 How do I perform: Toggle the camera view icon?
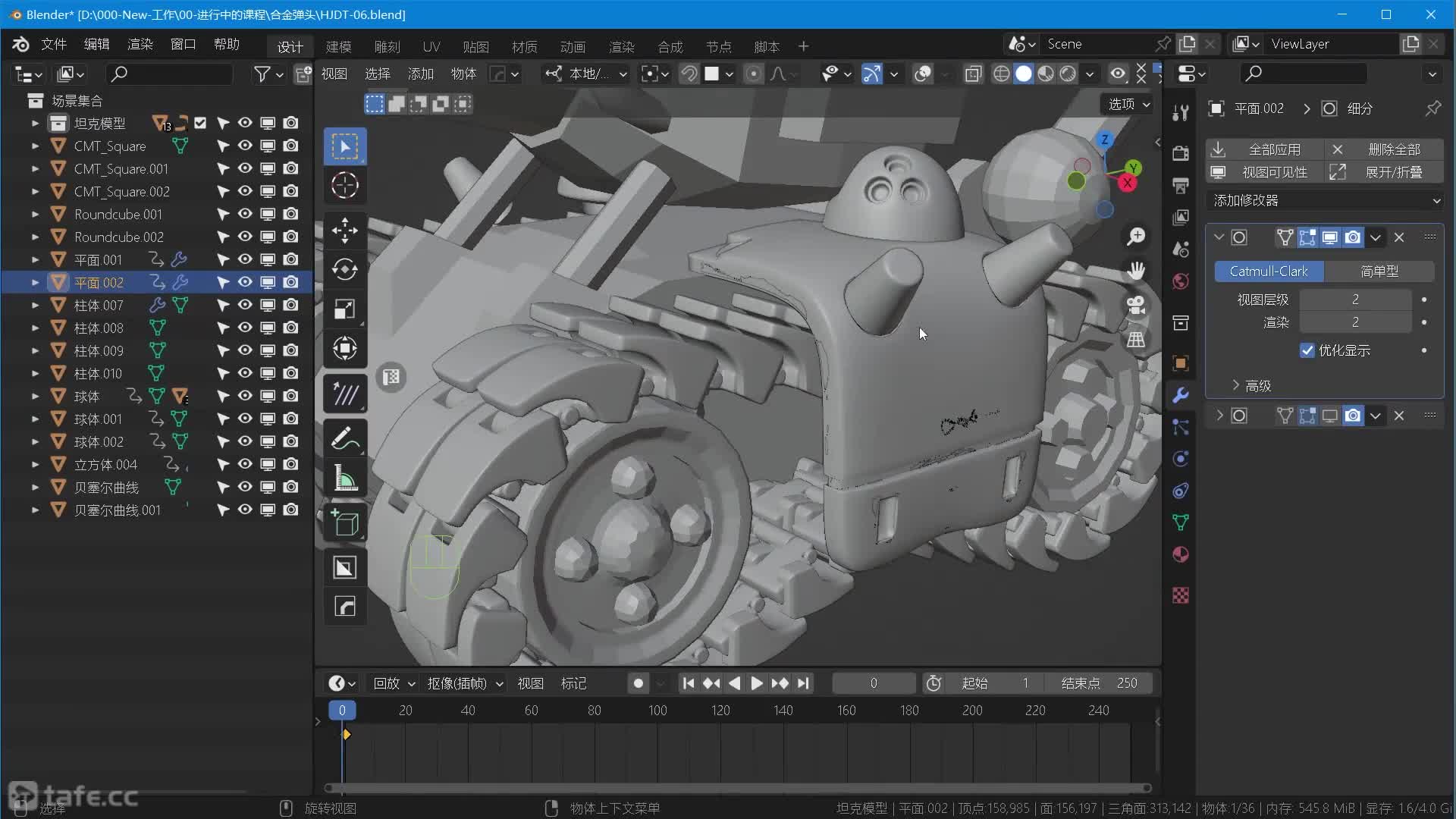pos(1135,305)
